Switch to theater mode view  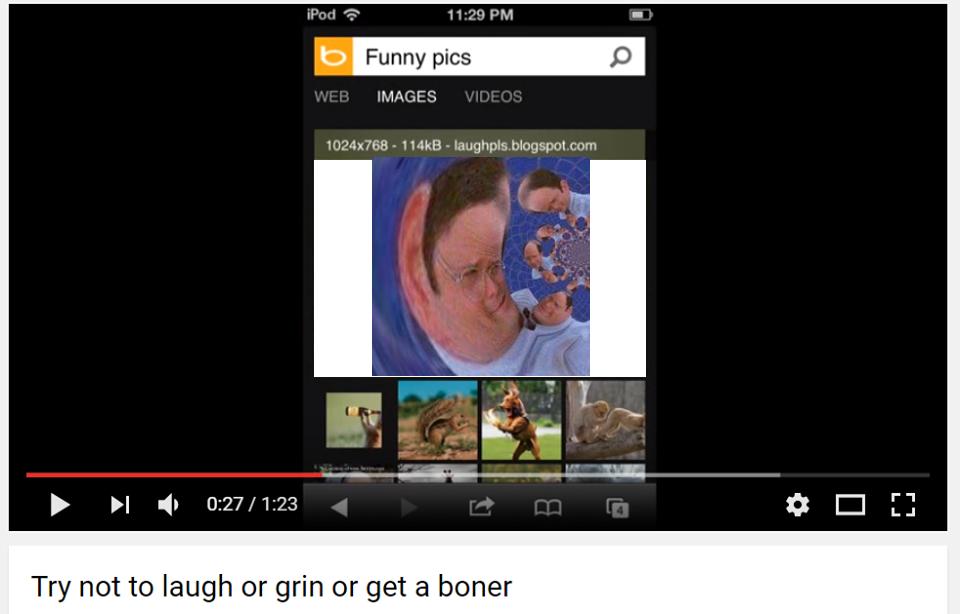(x=850, y=505)
